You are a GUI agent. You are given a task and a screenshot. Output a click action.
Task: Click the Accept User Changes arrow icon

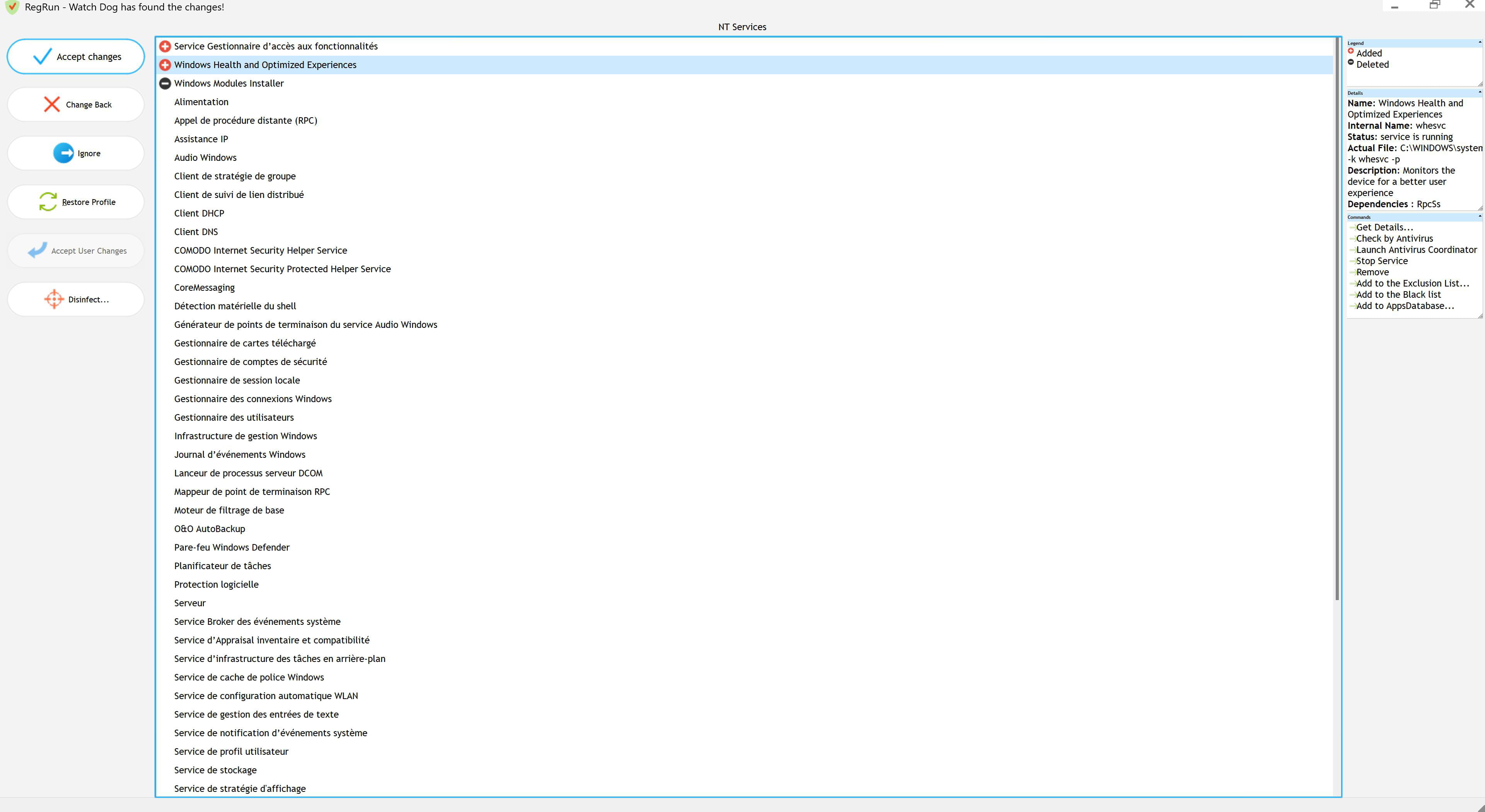click(x=38, y=250)
